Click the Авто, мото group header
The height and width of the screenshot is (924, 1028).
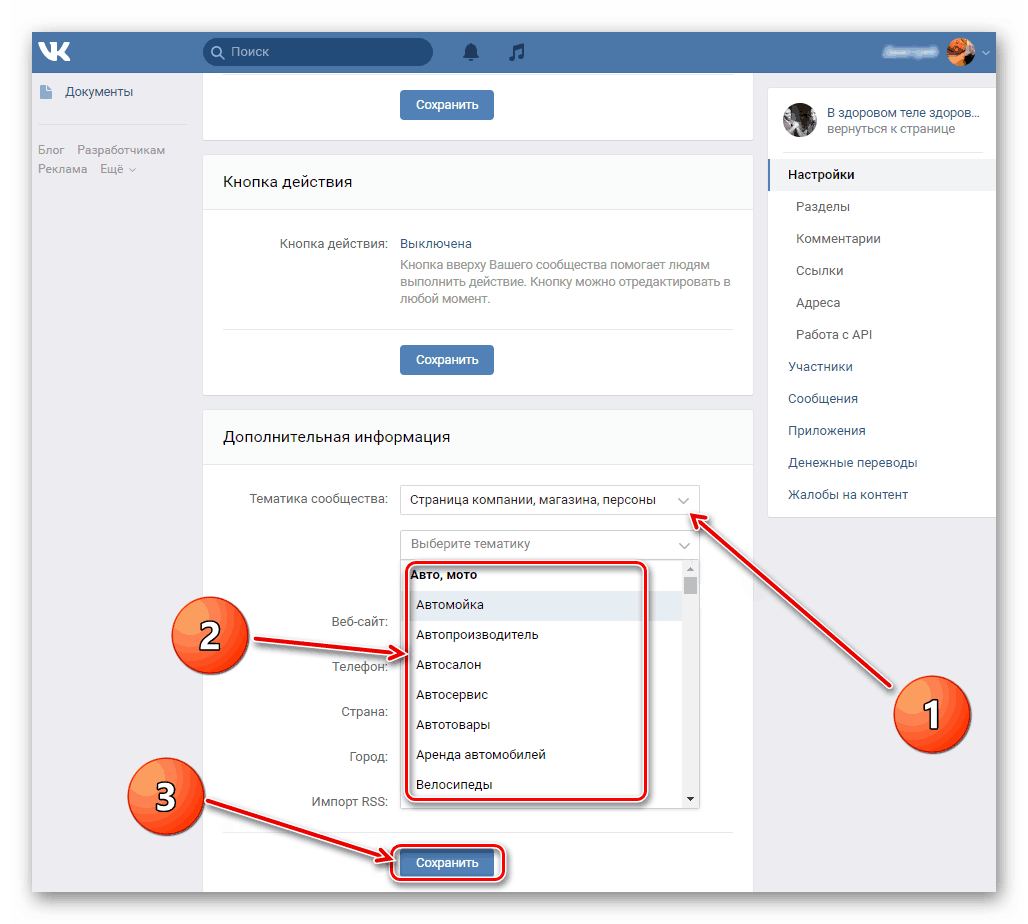click(444, 575)
